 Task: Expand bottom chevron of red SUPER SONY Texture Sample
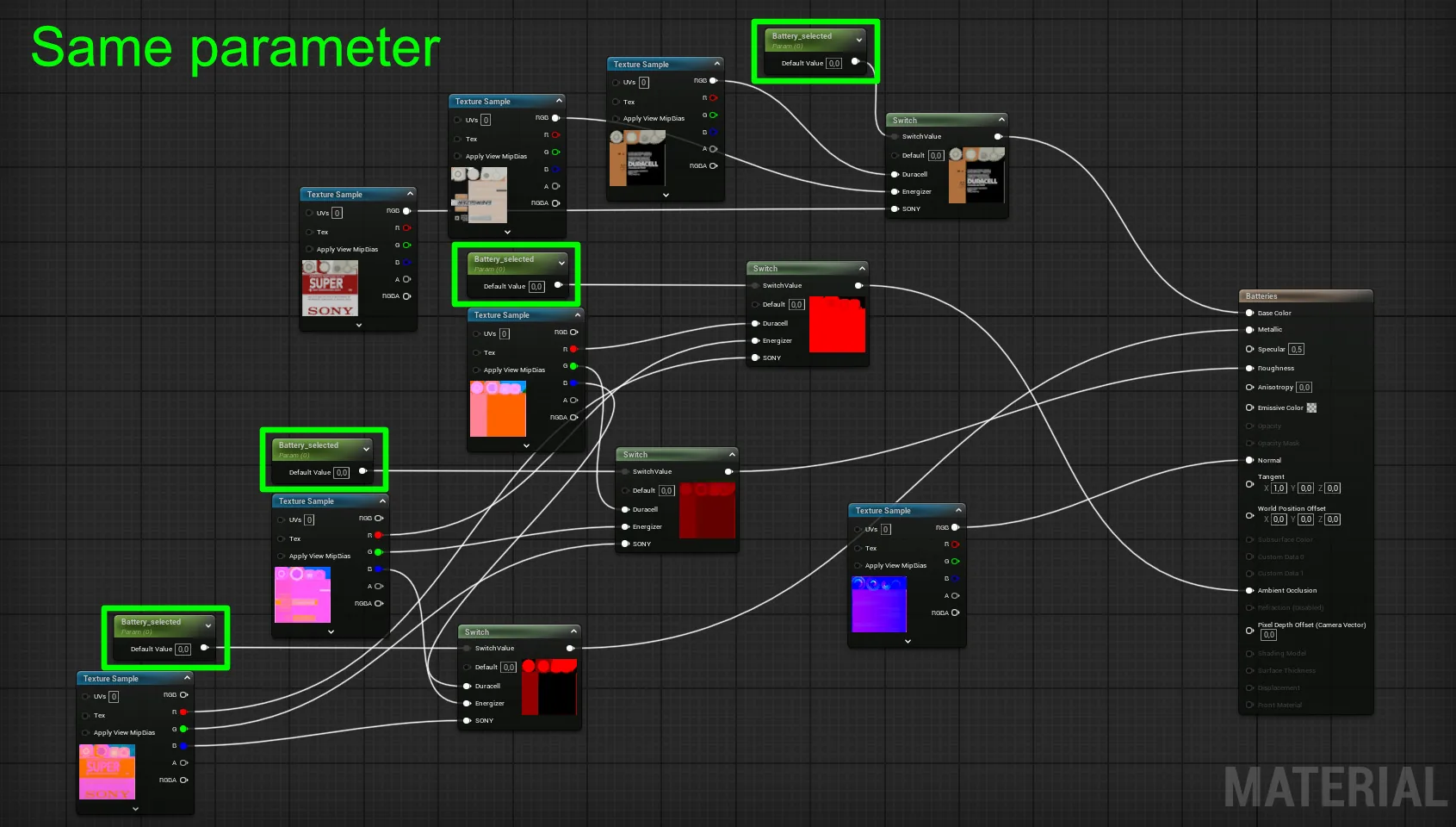pyautogui.click(x=359, y=325)
